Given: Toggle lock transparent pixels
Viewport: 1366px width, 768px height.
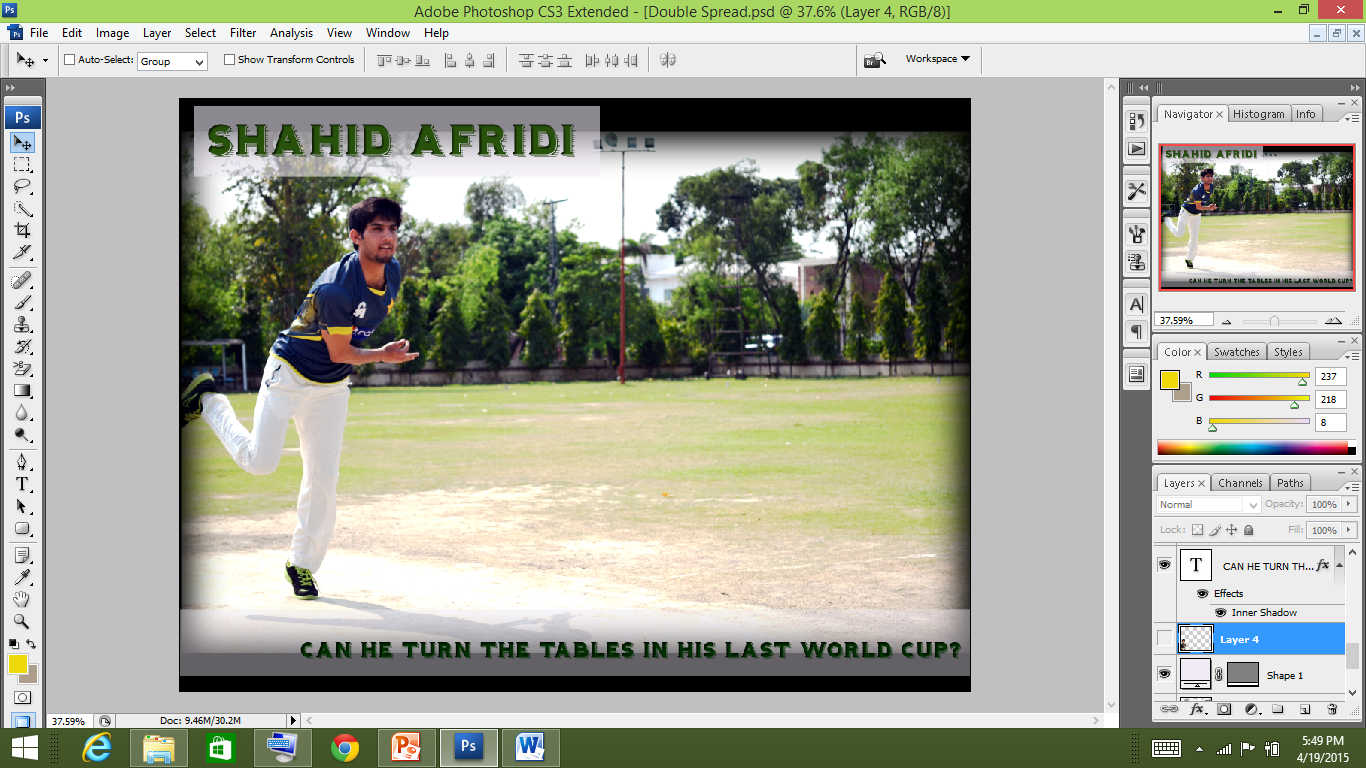Looking at the screenshot, I should [1198, 530].
